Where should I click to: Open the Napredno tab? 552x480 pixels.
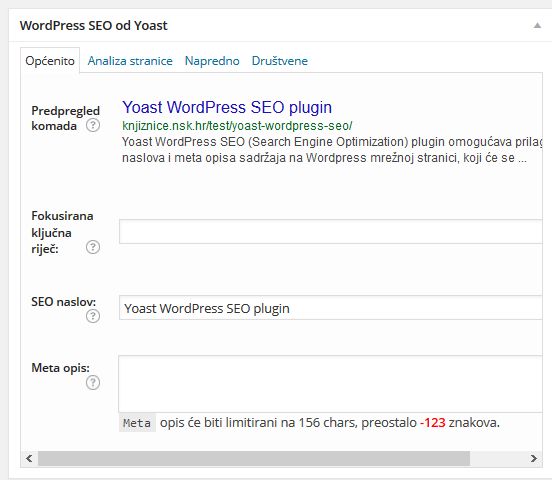(x=212, y=61)
